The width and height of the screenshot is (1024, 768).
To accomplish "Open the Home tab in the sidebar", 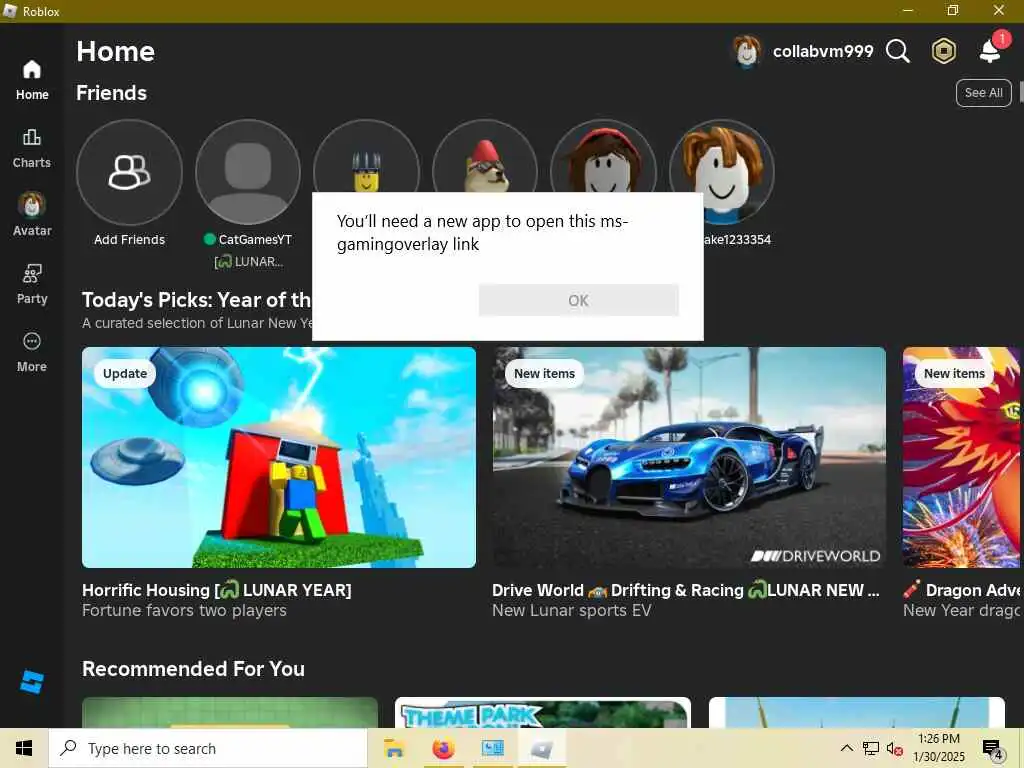I will tap(32, 80).
